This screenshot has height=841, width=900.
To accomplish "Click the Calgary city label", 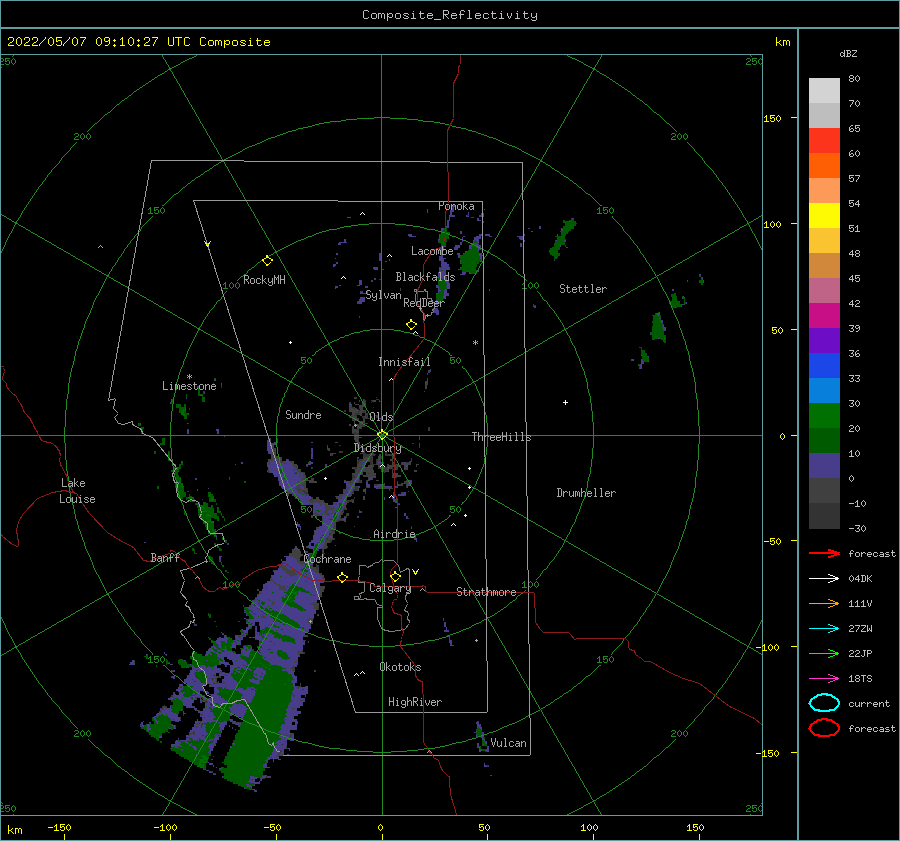I will (390, 588).
